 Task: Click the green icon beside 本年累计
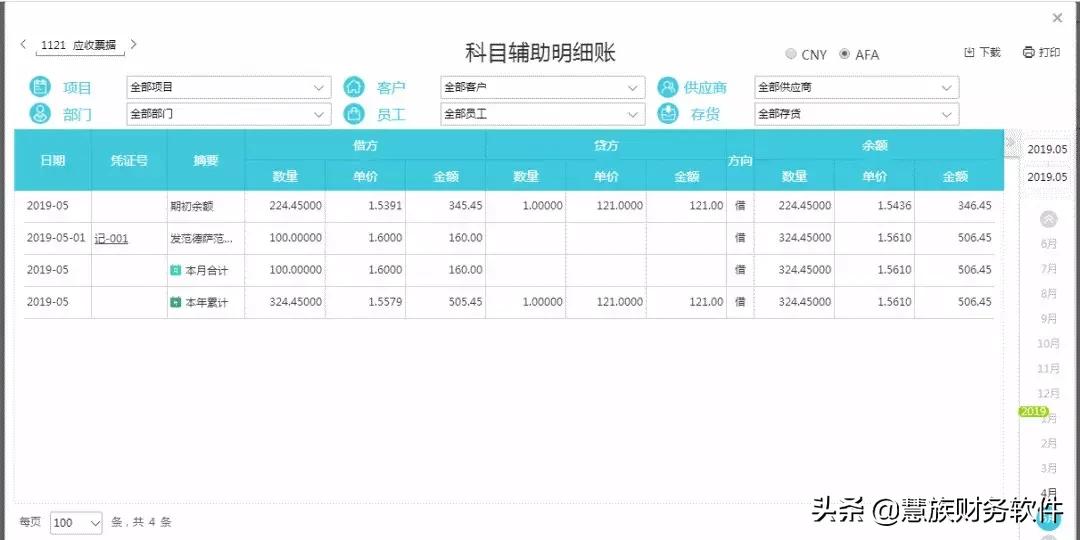176,302
